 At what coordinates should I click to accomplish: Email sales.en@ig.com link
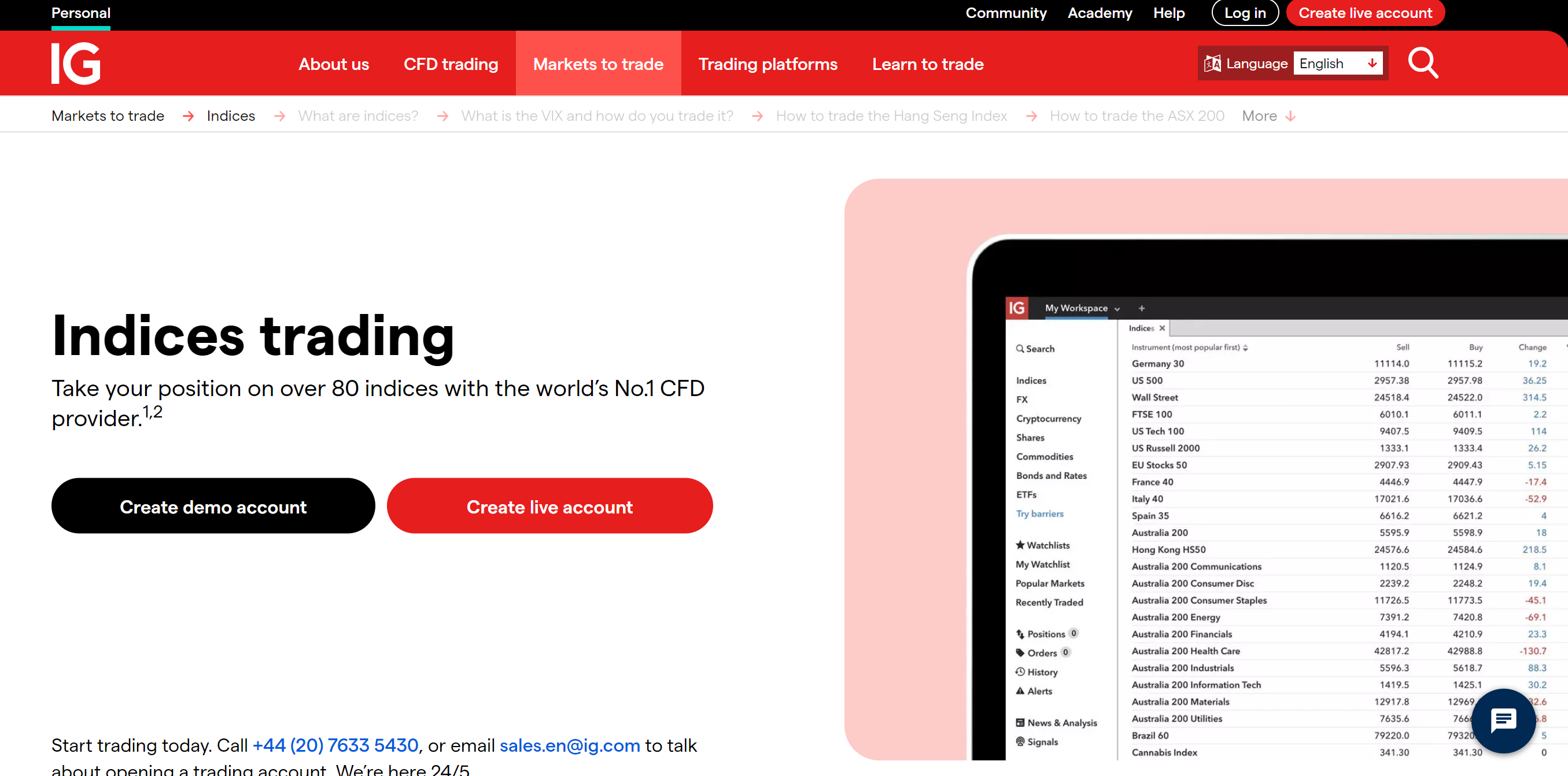(569, 745)
